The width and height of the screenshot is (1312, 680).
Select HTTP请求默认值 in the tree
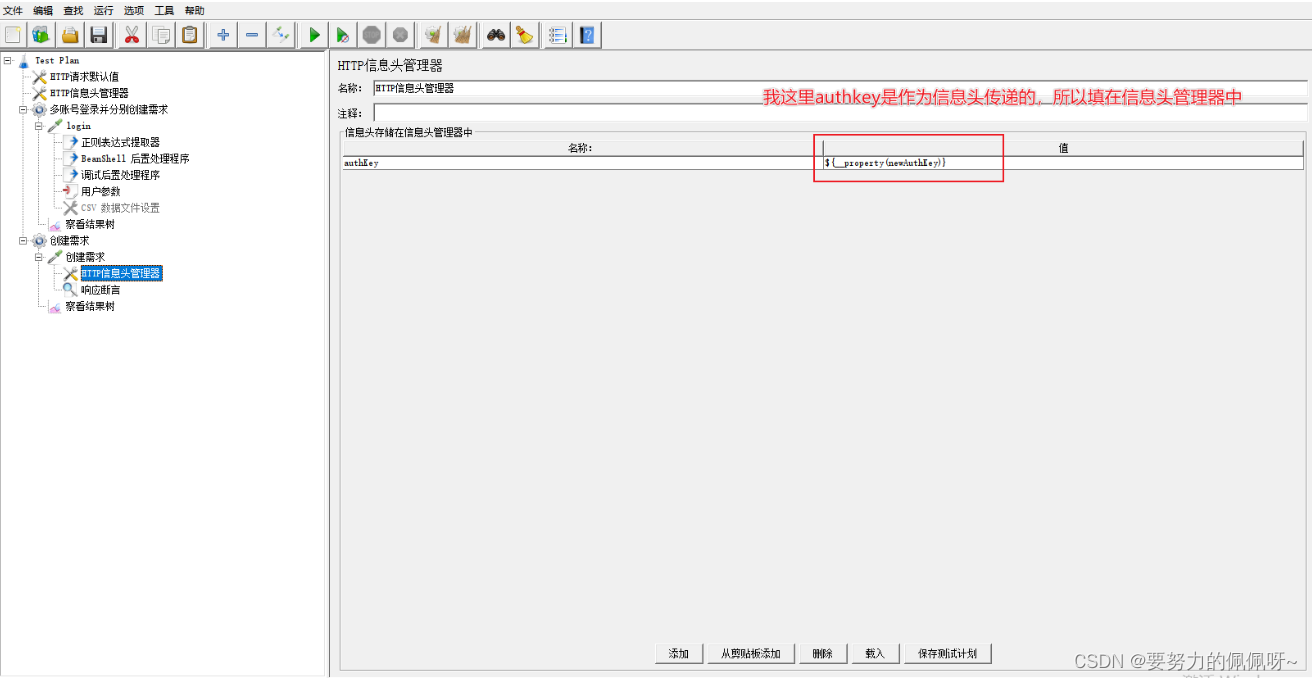pos(84,77)
